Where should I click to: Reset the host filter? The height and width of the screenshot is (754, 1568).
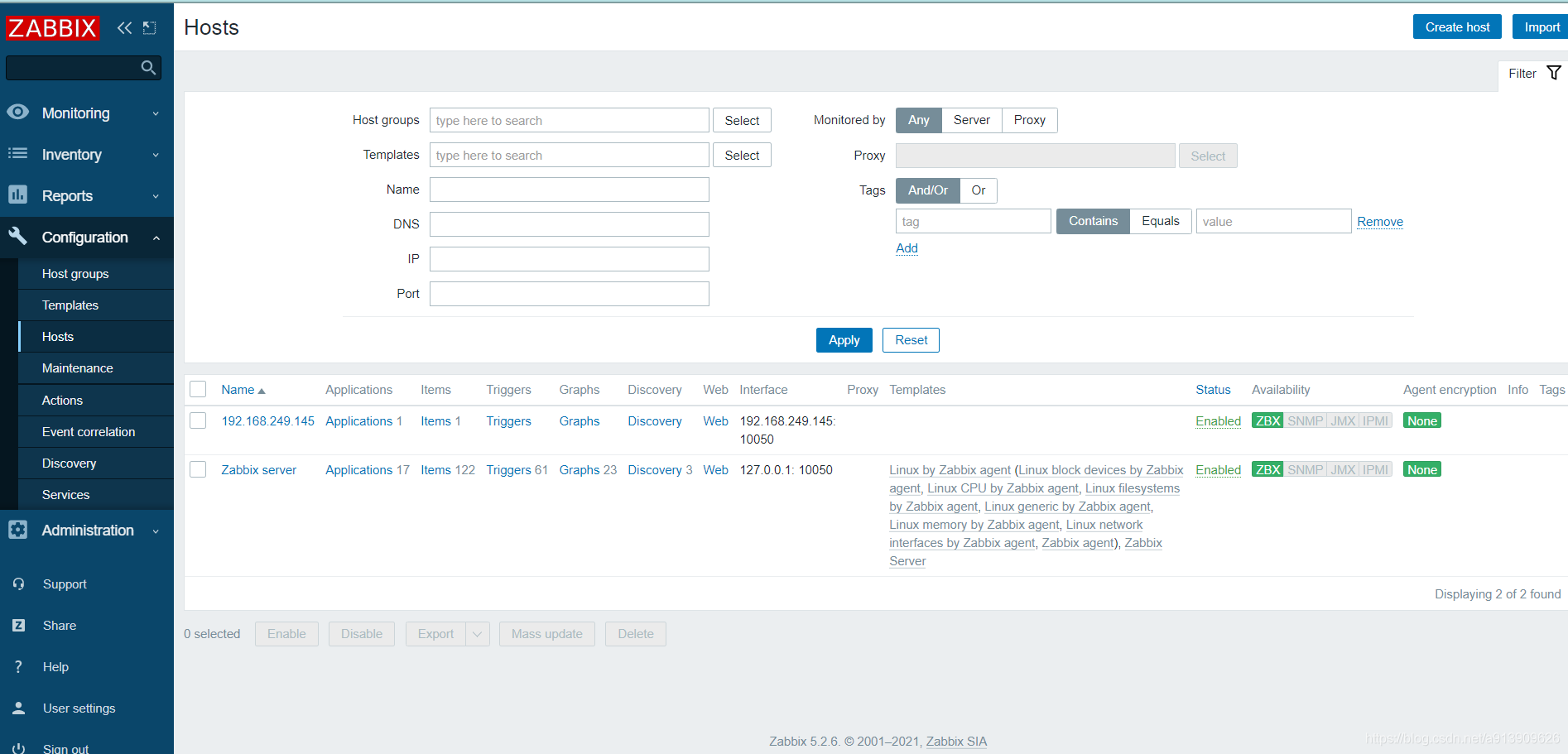click(x=911, y=340)
